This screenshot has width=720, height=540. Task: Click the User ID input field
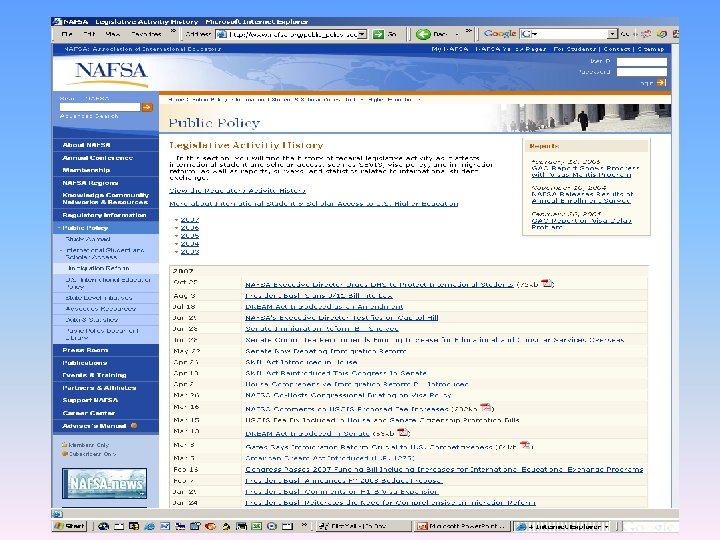tap(641, 62)
